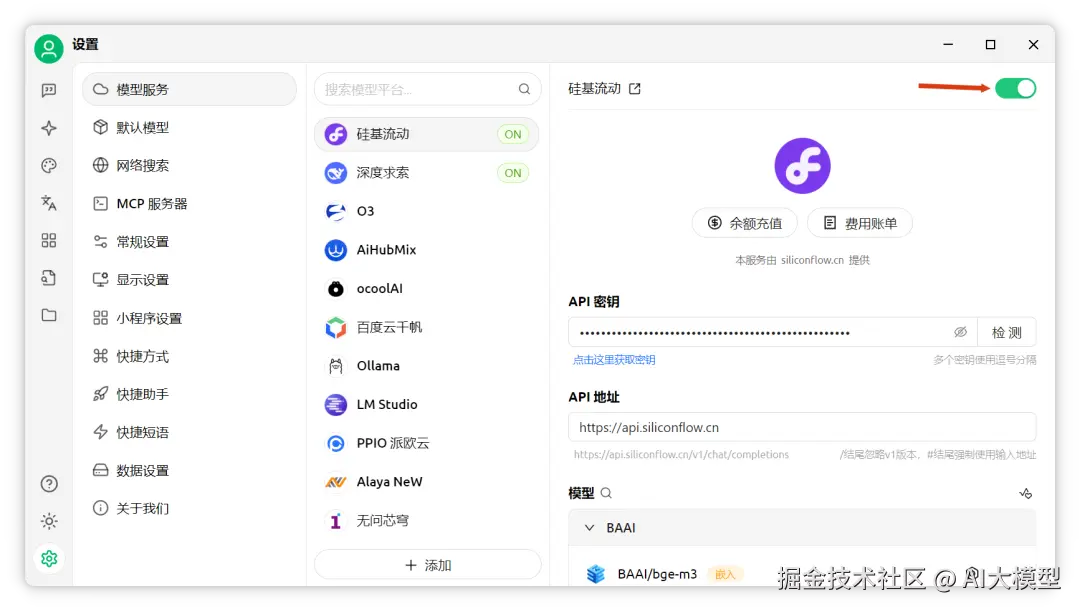Screen dimensions: 1080x611
Task: Open 默认模型 settings
Action: [189, 127]
